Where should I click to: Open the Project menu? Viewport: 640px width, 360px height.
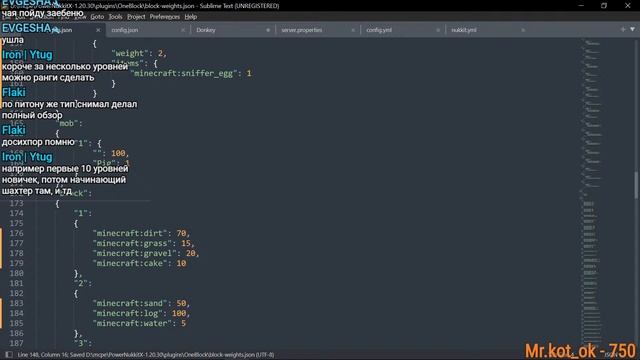point(136,17)
